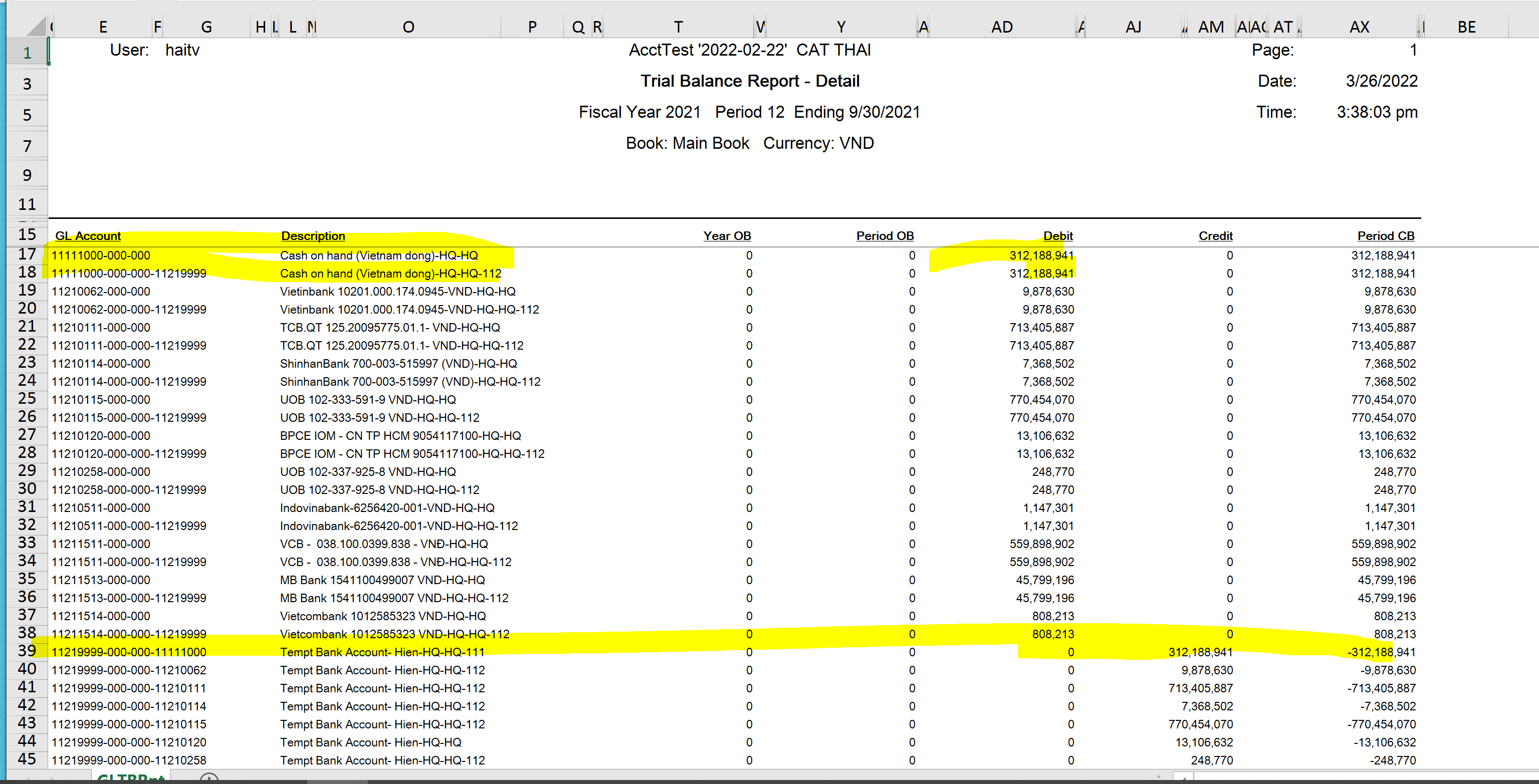The width and height of the screenshot is (1539, 784).
Task: Select 'Currency: VND' text
Action: coord(818,143)
